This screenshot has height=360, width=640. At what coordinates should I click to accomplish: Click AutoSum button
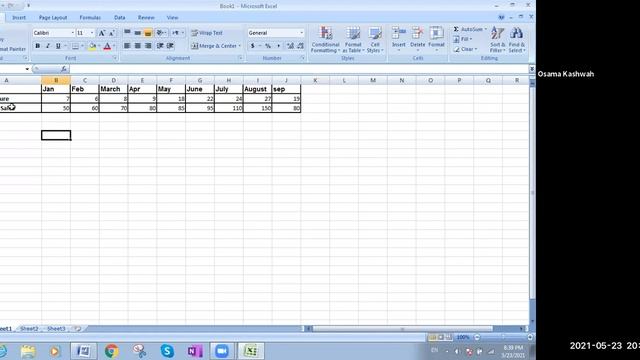[468, 29]
